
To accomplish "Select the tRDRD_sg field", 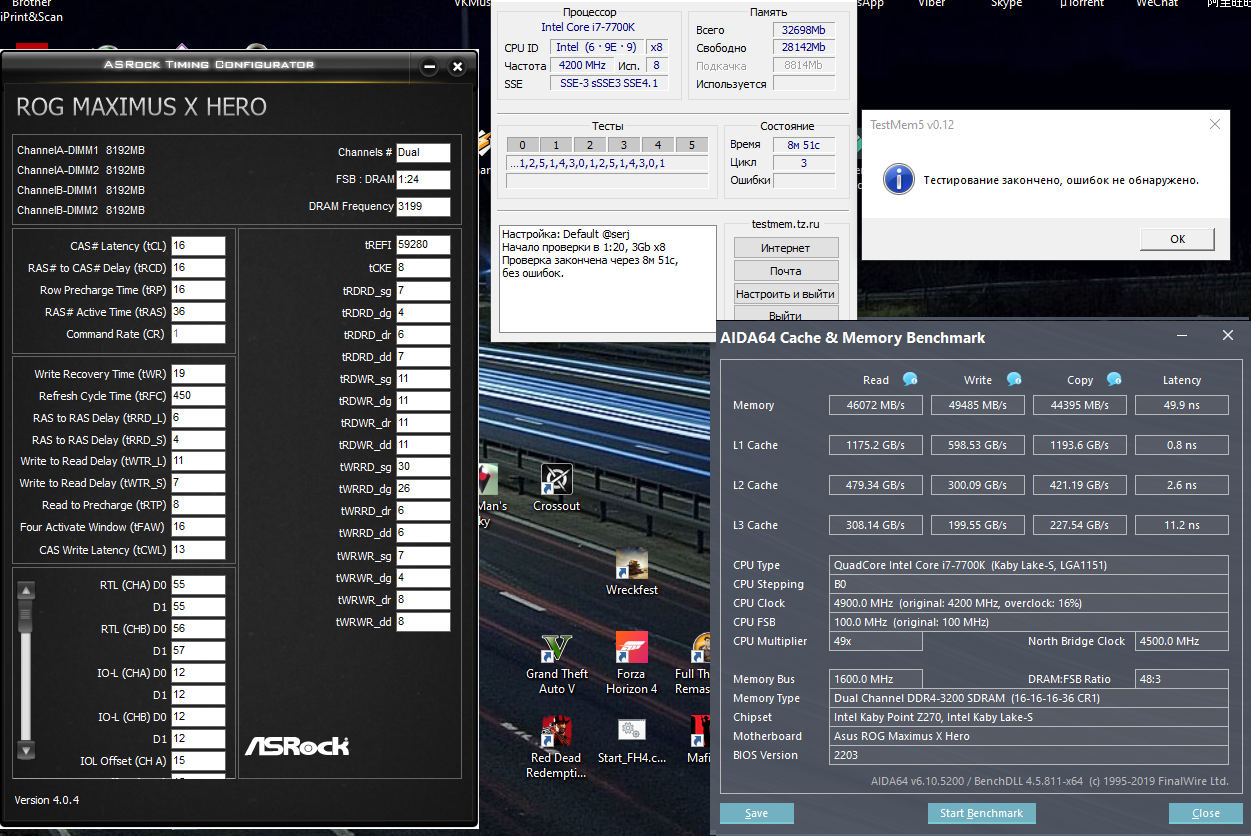I will 423,291.
